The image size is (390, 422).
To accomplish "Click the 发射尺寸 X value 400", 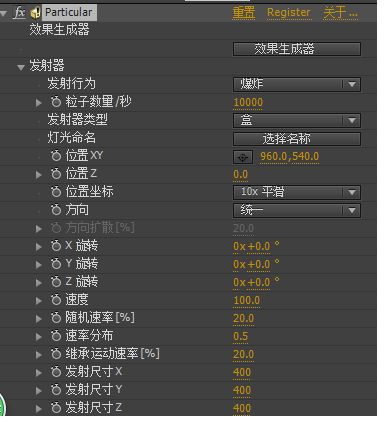I will pos(242,372).
